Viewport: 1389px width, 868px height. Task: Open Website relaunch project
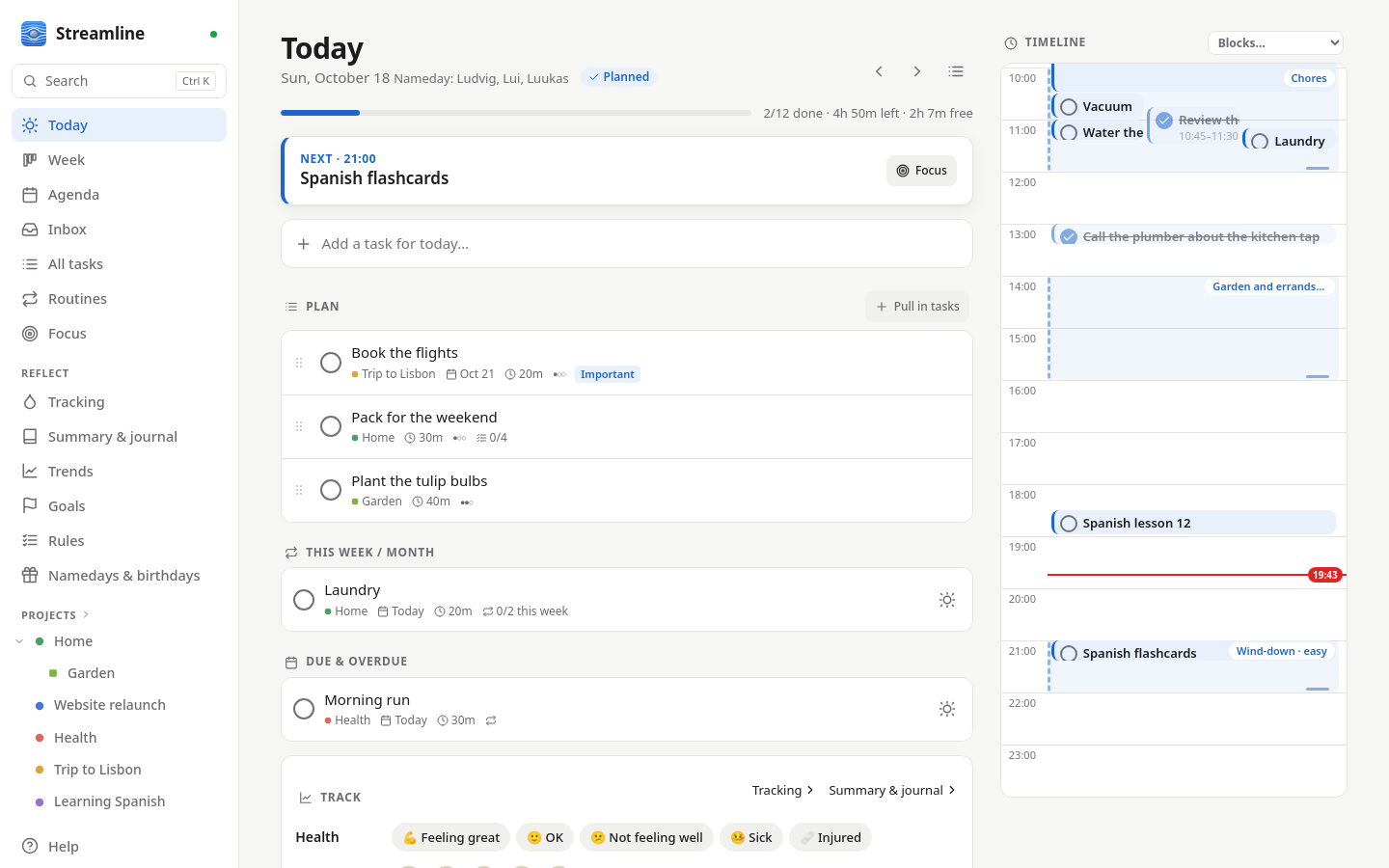point(110,705)
